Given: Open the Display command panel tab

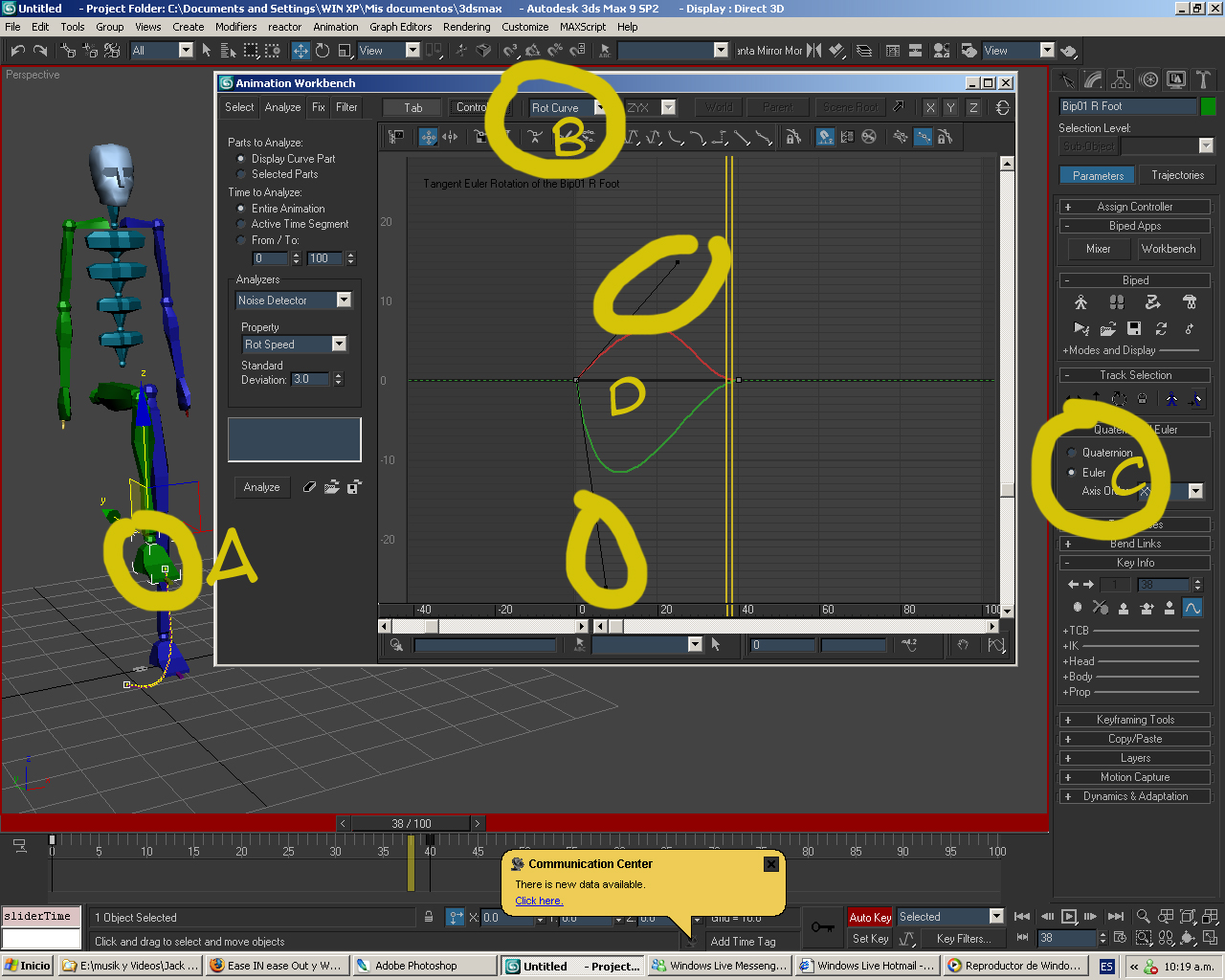Looking at the screenshot, I should (x=1176, y=80).
